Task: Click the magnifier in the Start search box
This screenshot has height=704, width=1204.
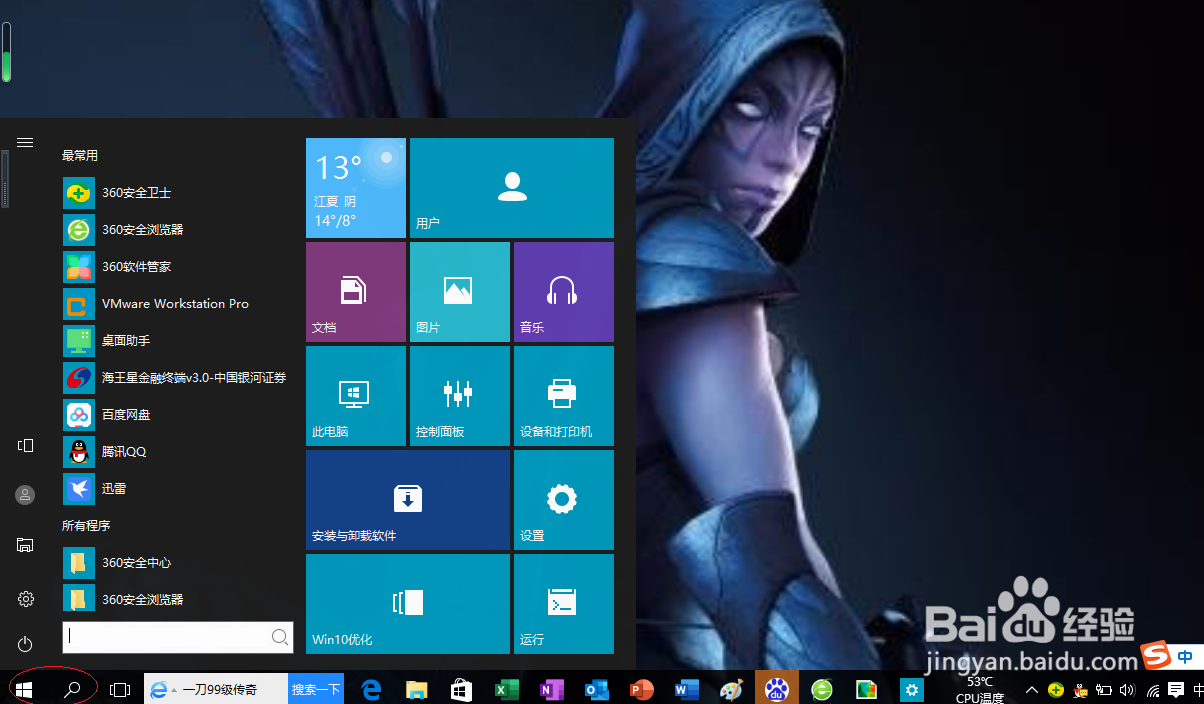Action: (x=280, y=637)
